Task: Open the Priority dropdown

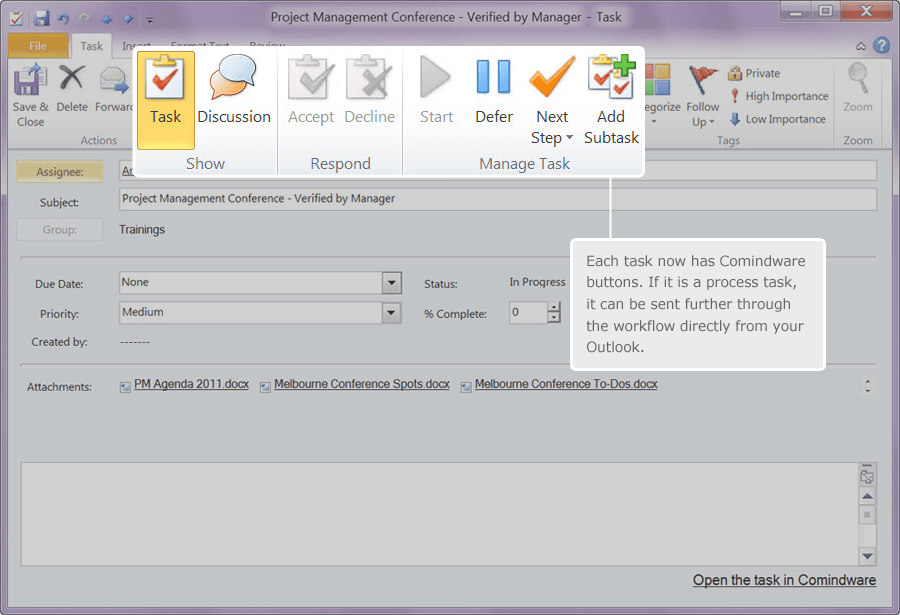Action: coord(390,313)
